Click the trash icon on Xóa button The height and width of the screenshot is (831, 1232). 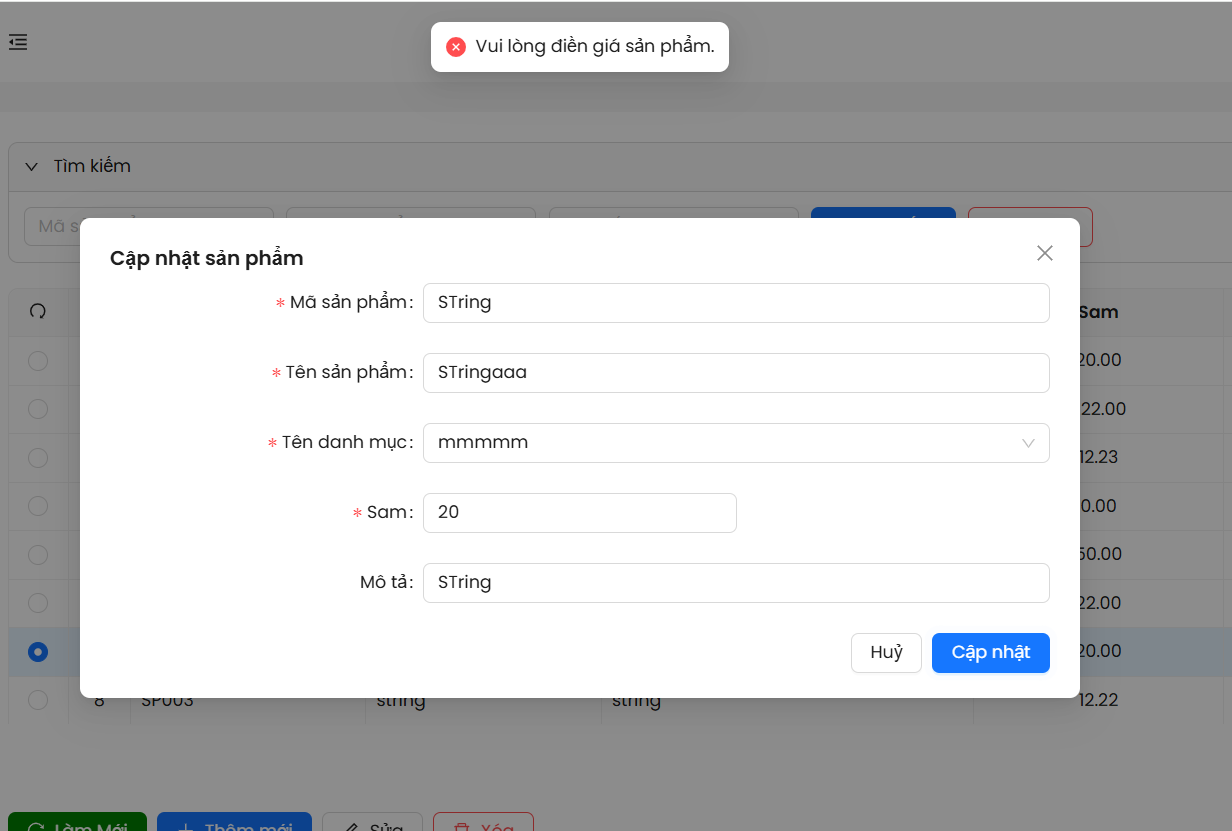462,826
